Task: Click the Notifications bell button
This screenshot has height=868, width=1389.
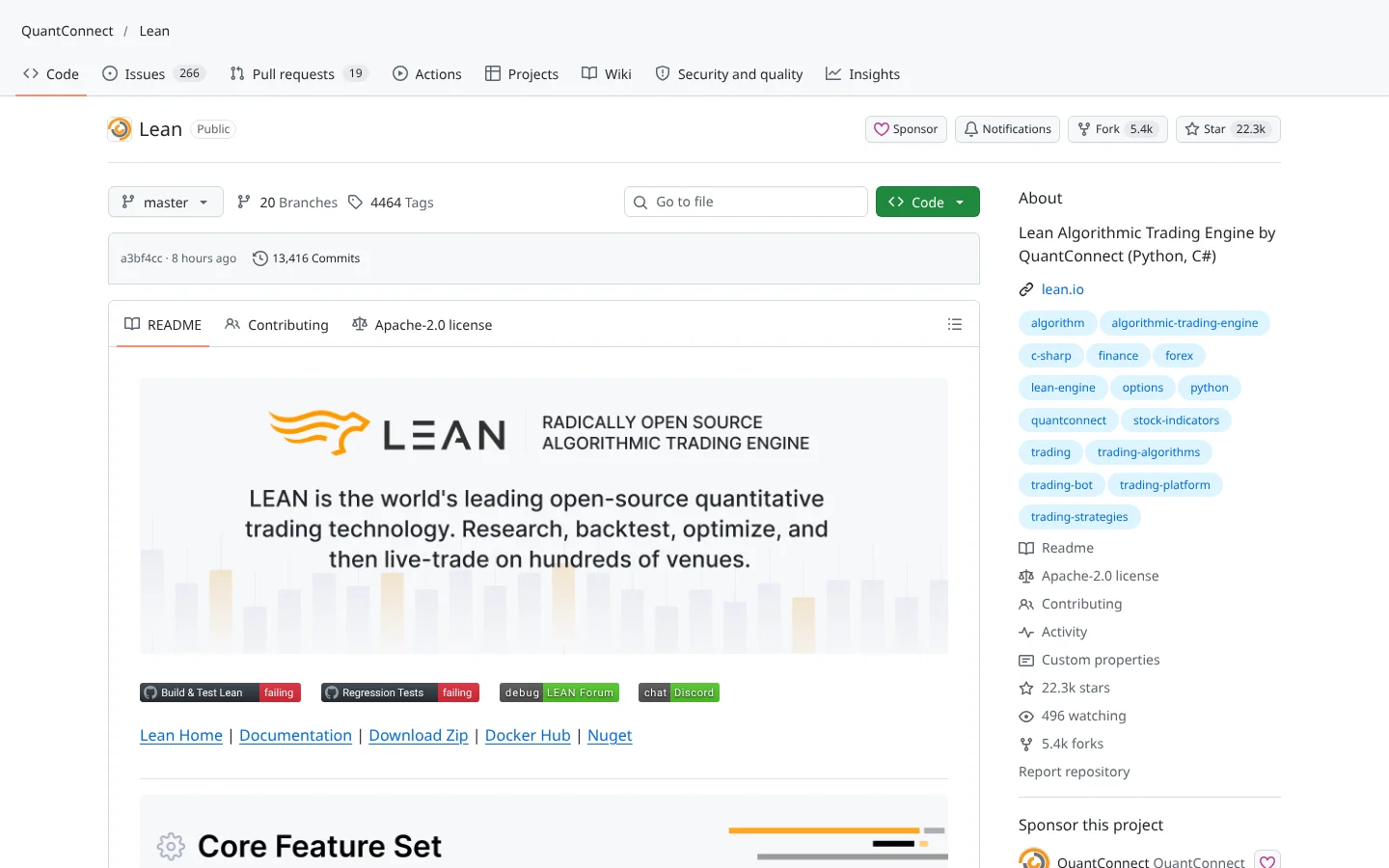Action: [x=1007, y=129]
